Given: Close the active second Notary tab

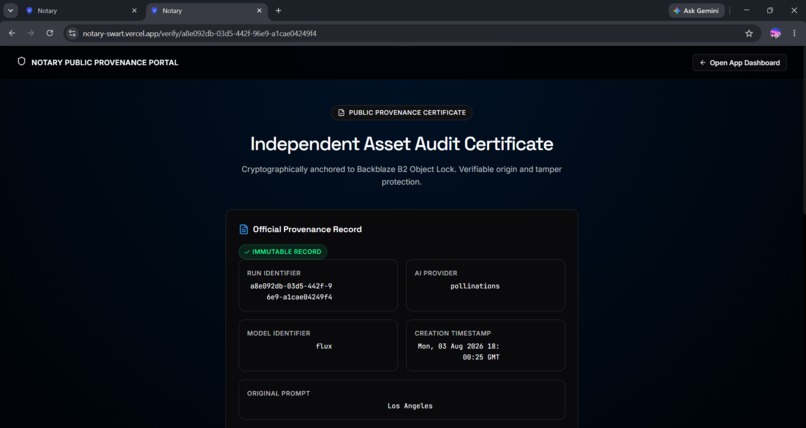Looking at the screenshot, I should pos(259,11).
